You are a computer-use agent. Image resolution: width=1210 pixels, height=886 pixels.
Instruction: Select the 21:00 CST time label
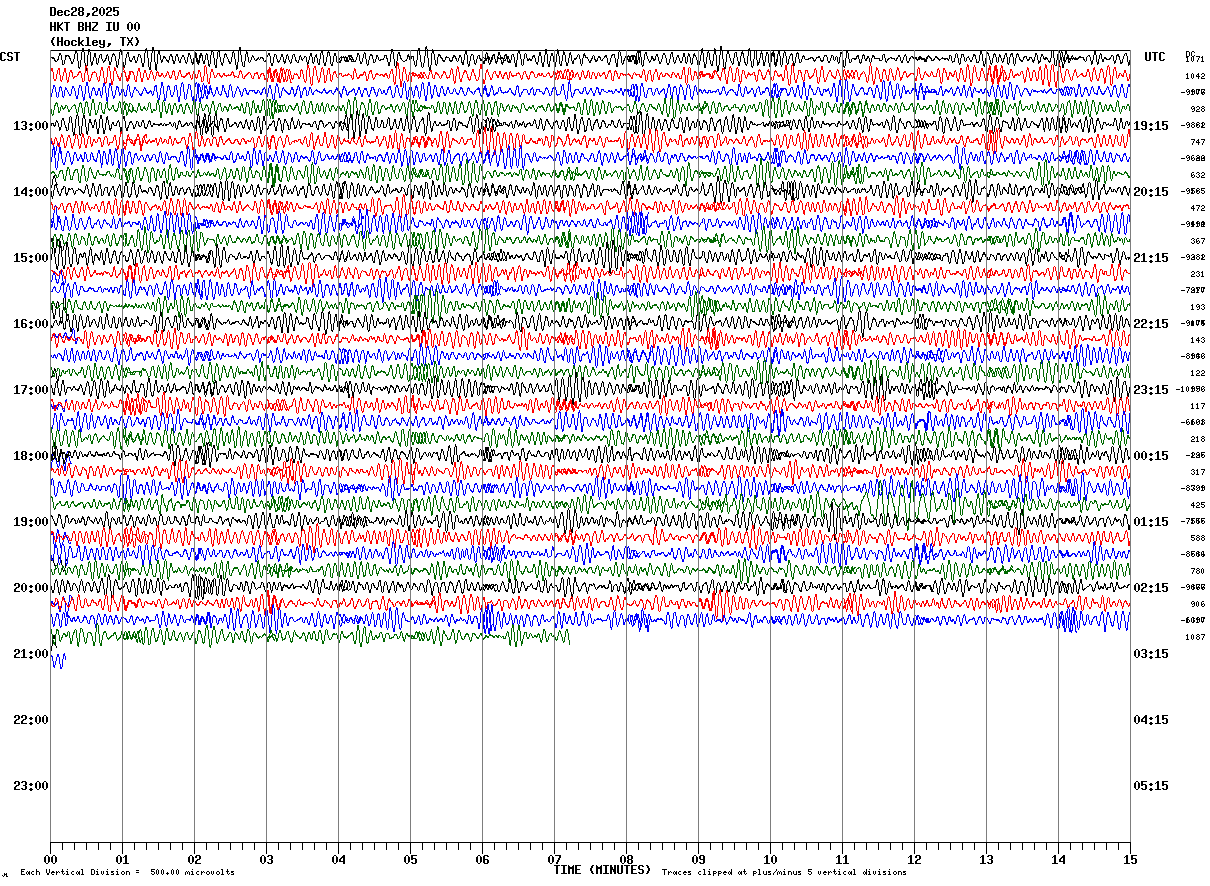click(31, 654)
